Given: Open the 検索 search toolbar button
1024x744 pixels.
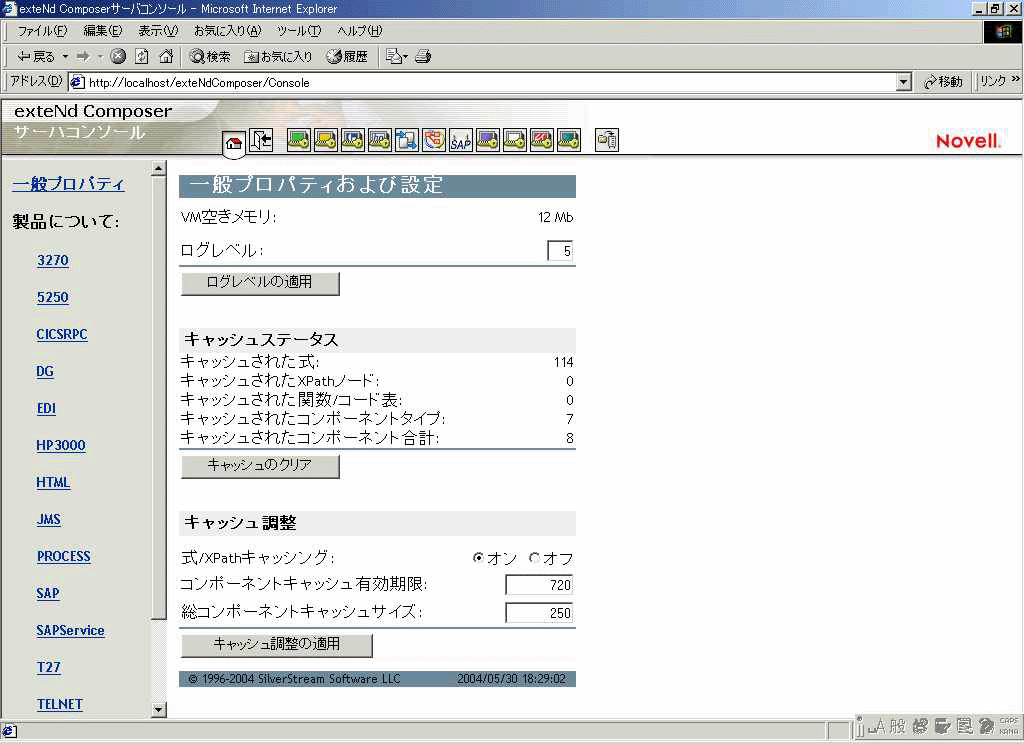Looking at the screenshot, I should pyautogui.click(x=210, y=57).
